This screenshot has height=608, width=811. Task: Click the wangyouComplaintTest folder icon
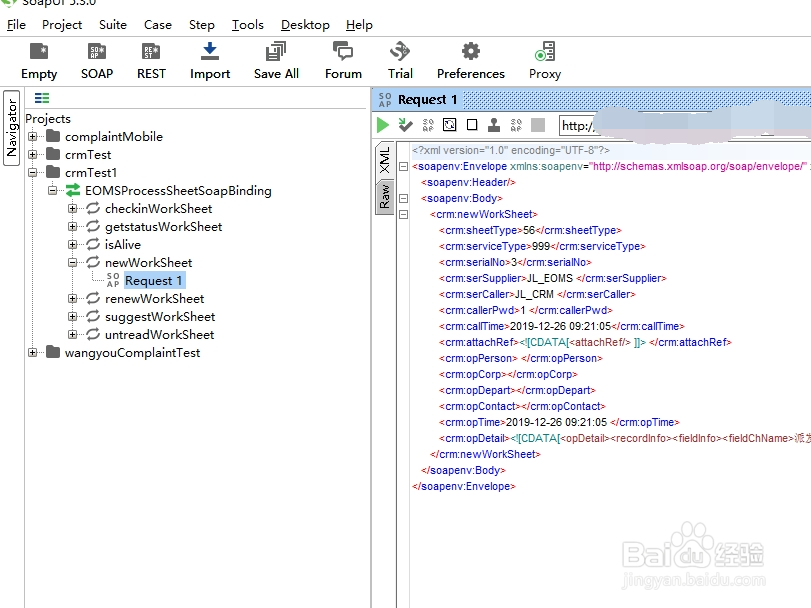[53, 352]
